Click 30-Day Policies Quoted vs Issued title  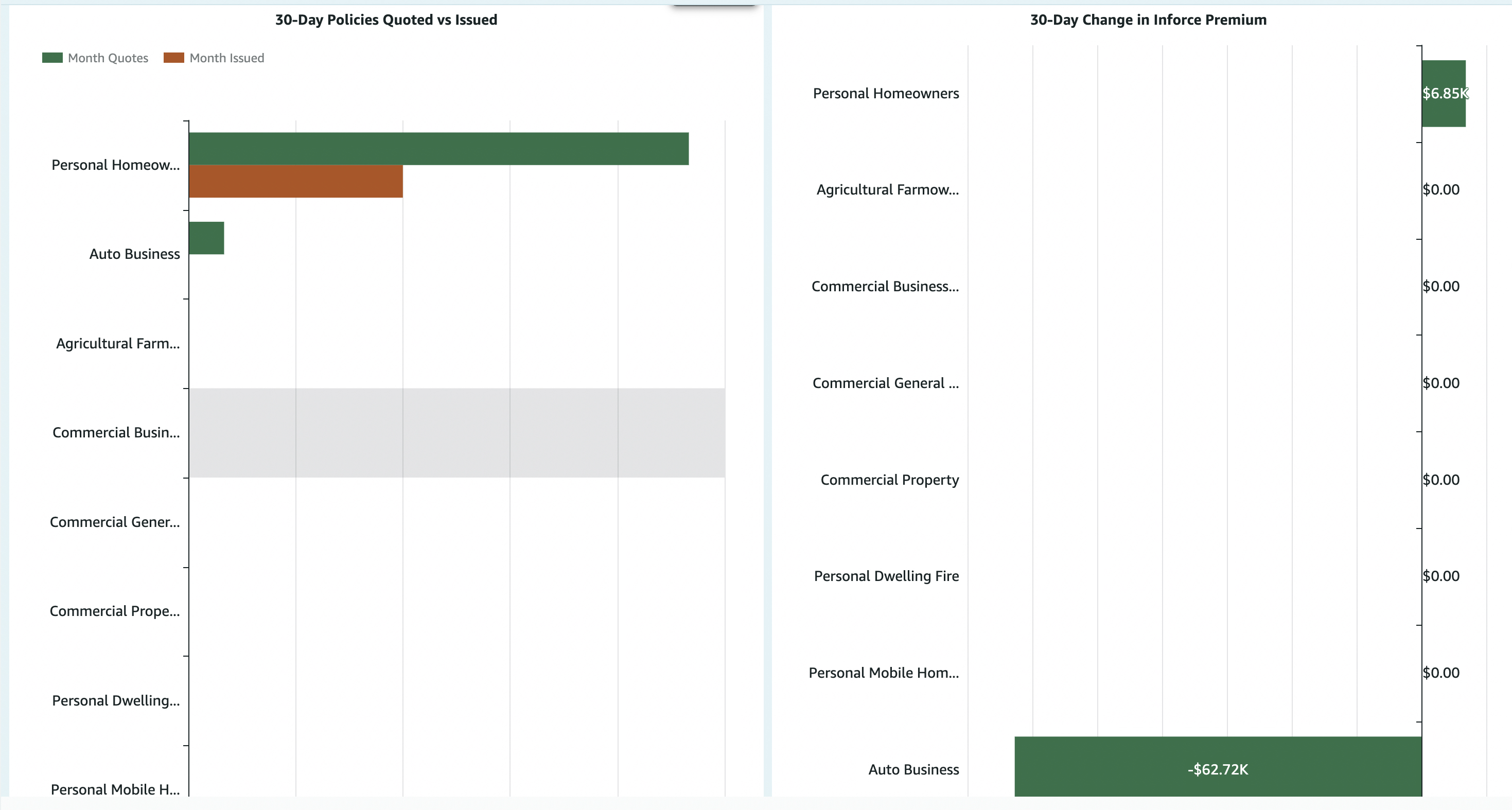pyautogui.click(x=386, y=20)
